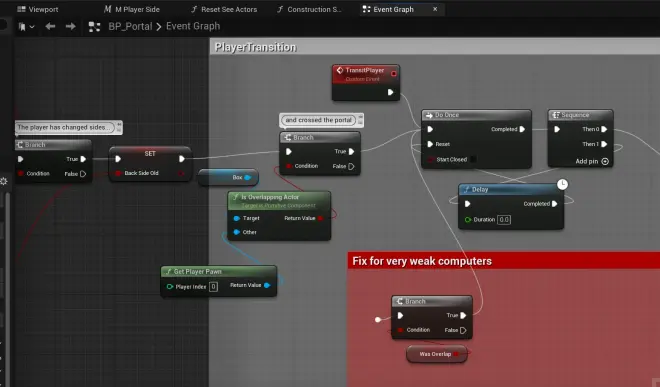Image resolution: width=660 pixels, height=387 pixels.
Task: Click the Delay node clock icon
Action: (562, 184)
